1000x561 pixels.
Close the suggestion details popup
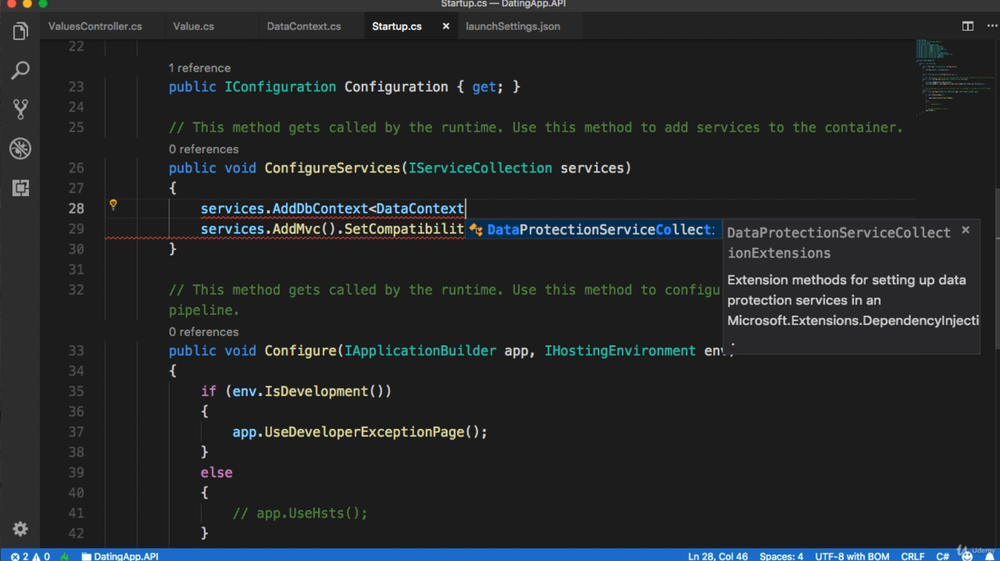tap(965, 230)
